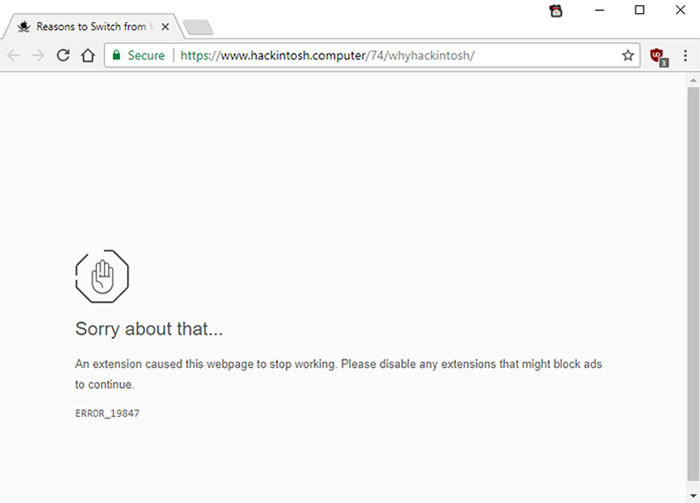Open the Chrome three-dot menu

point(685,56)
